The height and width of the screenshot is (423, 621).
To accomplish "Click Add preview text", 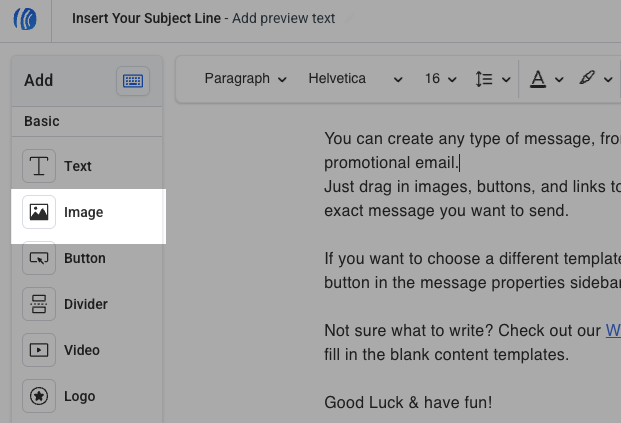I will 284,19.
